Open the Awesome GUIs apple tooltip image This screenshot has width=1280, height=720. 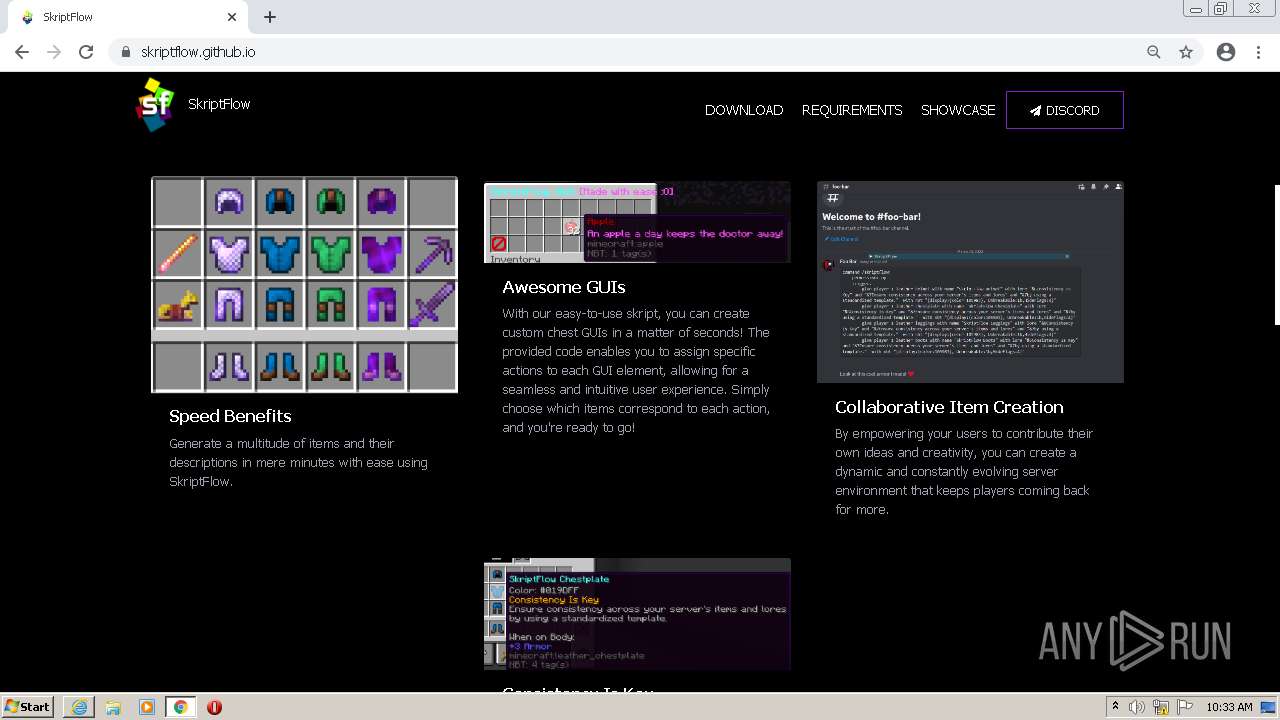(637, 222)
